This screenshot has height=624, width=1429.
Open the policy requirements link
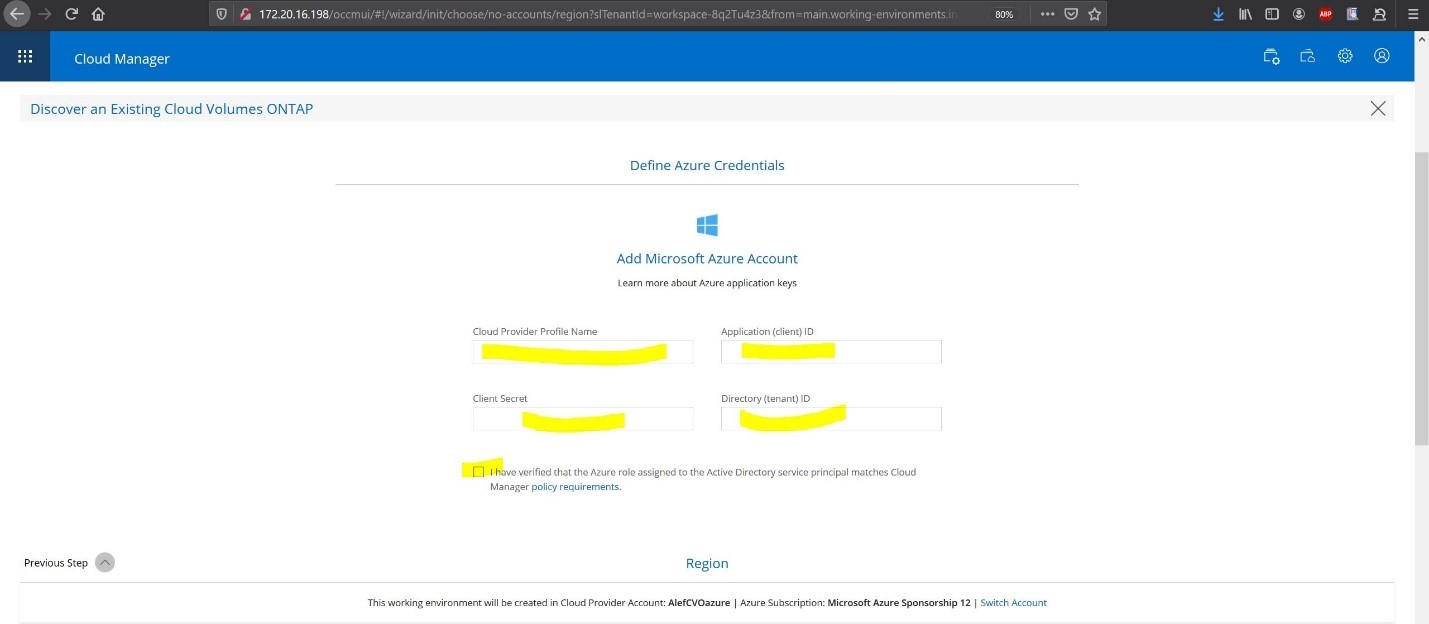[x=576, y=487]
